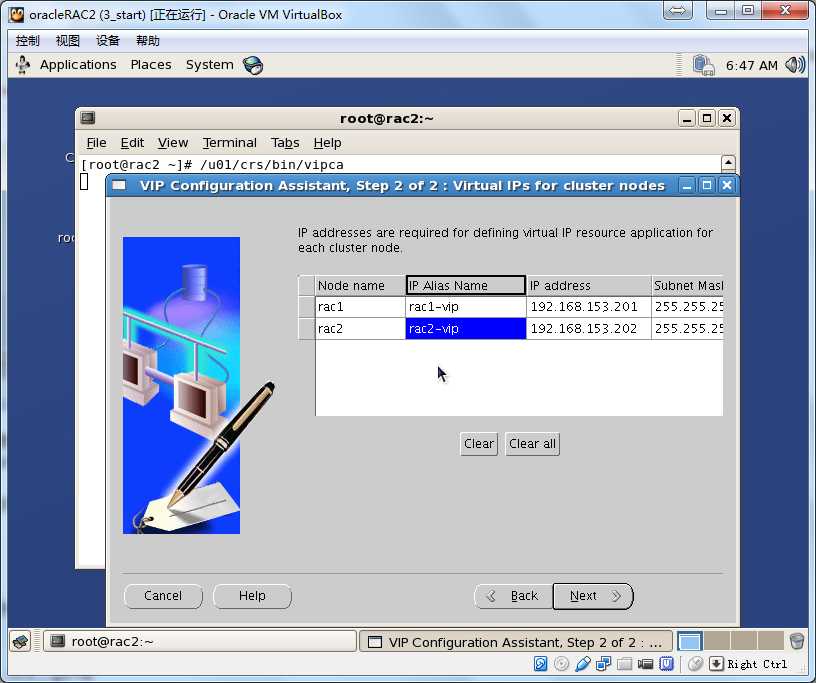Viewport: 816px width, 683px height.
Task: Click the Right Ctrl host key label
Action: tap(757, 664)
